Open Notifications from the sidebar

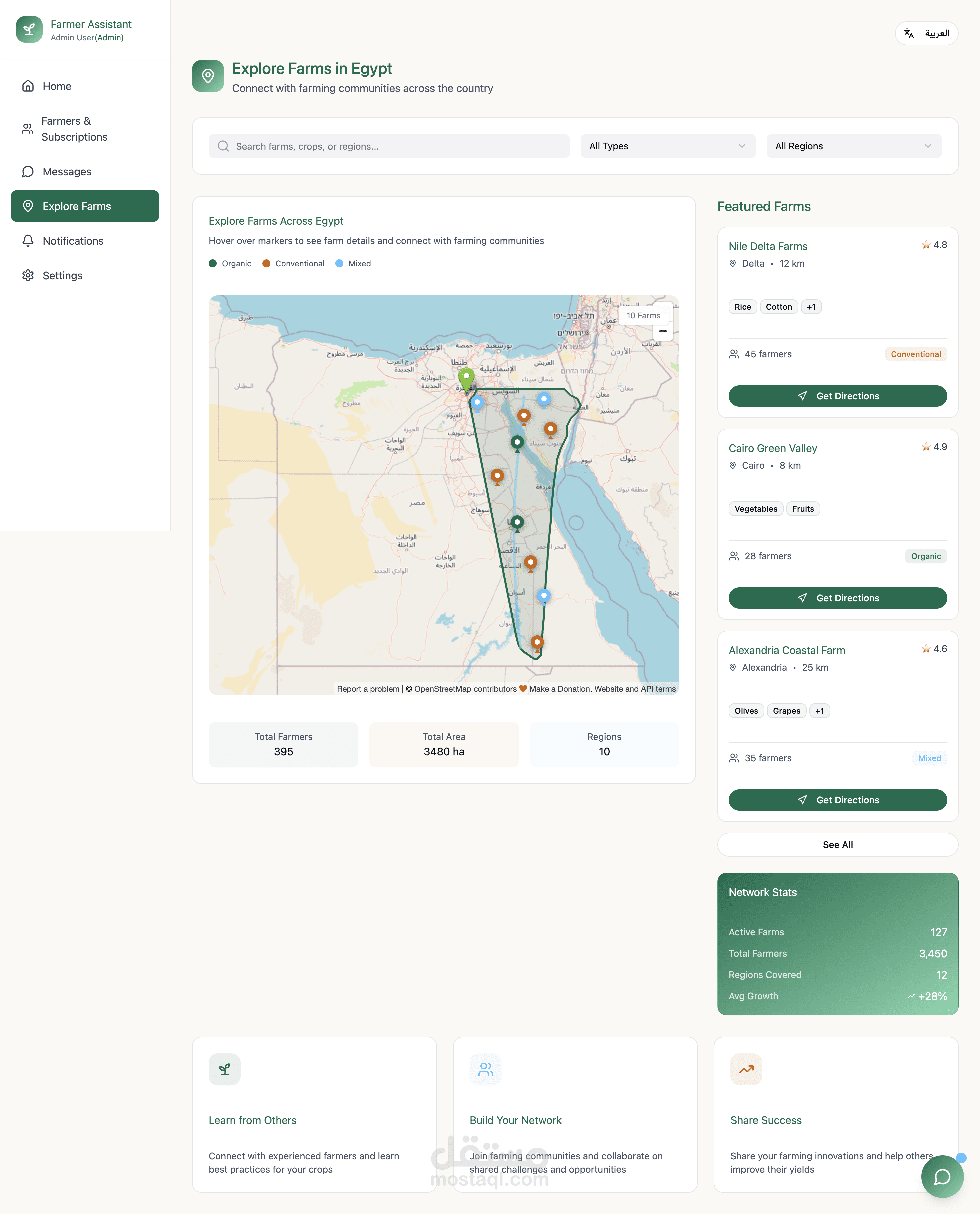pyautogui.click(x=73, y=241)
